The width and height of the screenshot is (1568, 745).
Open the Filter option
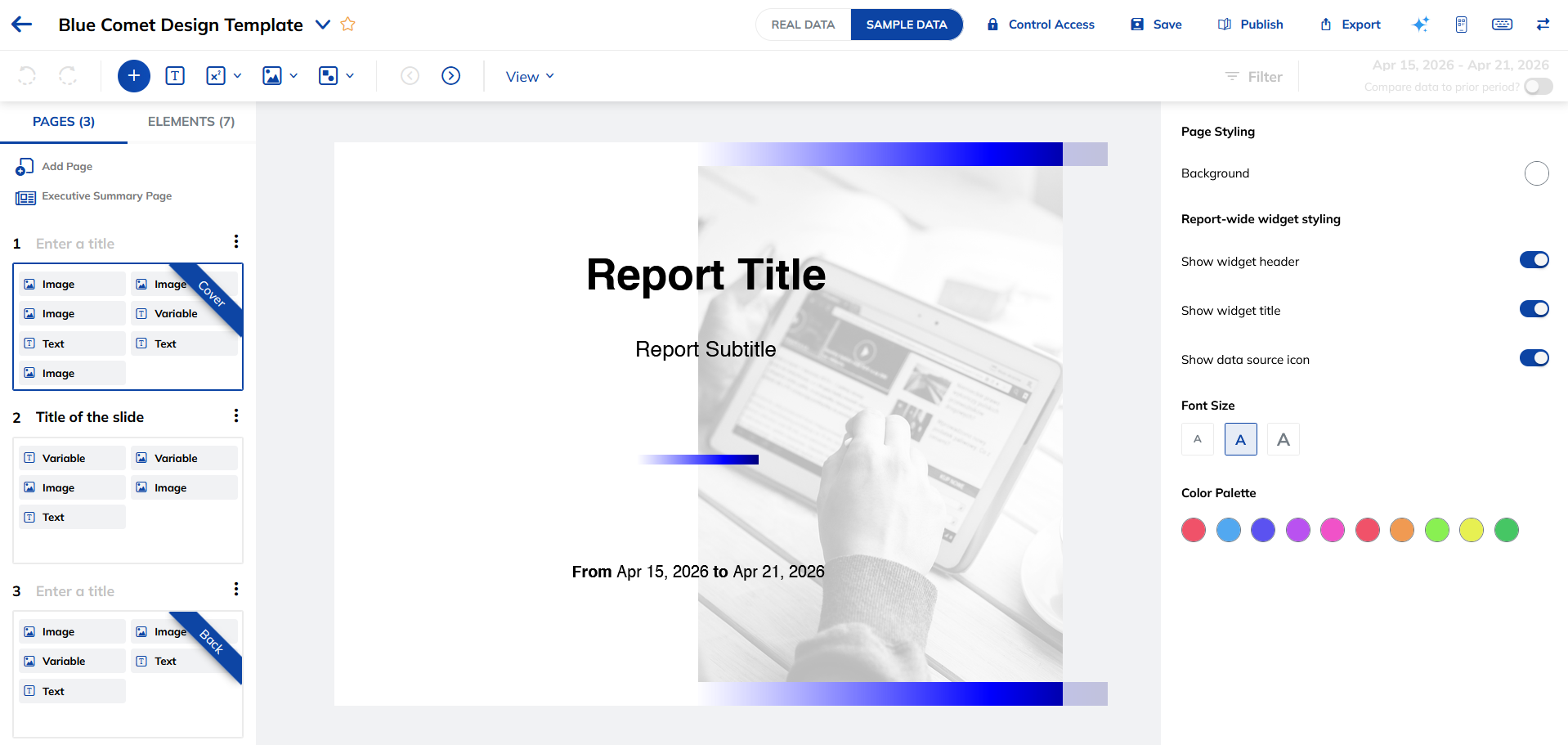(x=1254, y=77)
